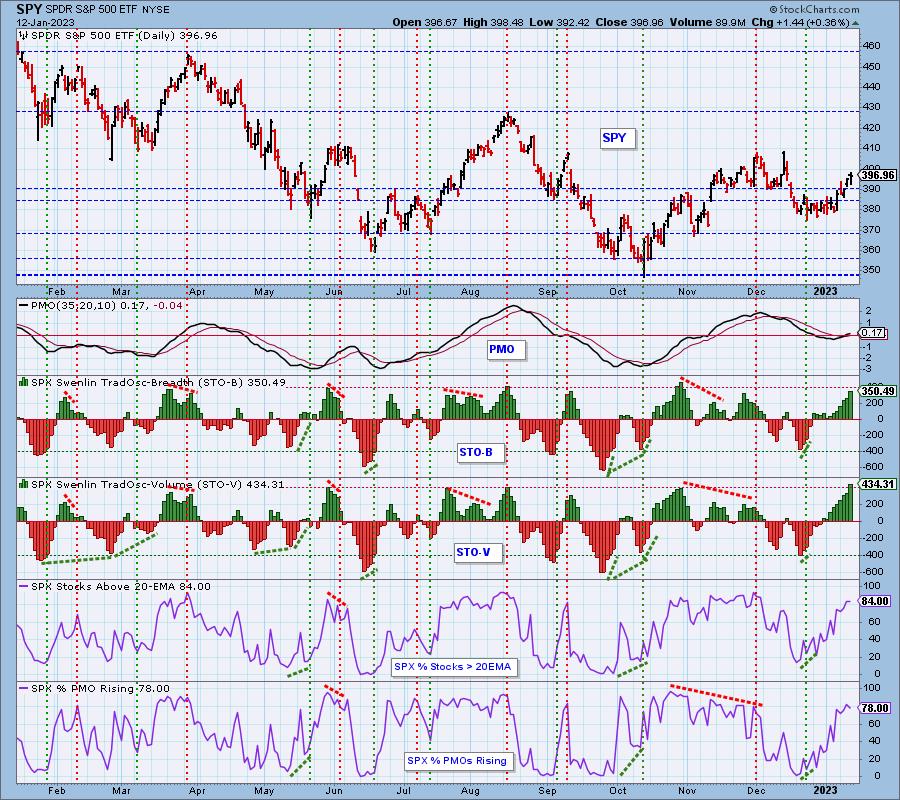This screenshot has height=800, width=900.
Task: Click the 84.00 value tag on right axis
Action: [x=876, y=601]
